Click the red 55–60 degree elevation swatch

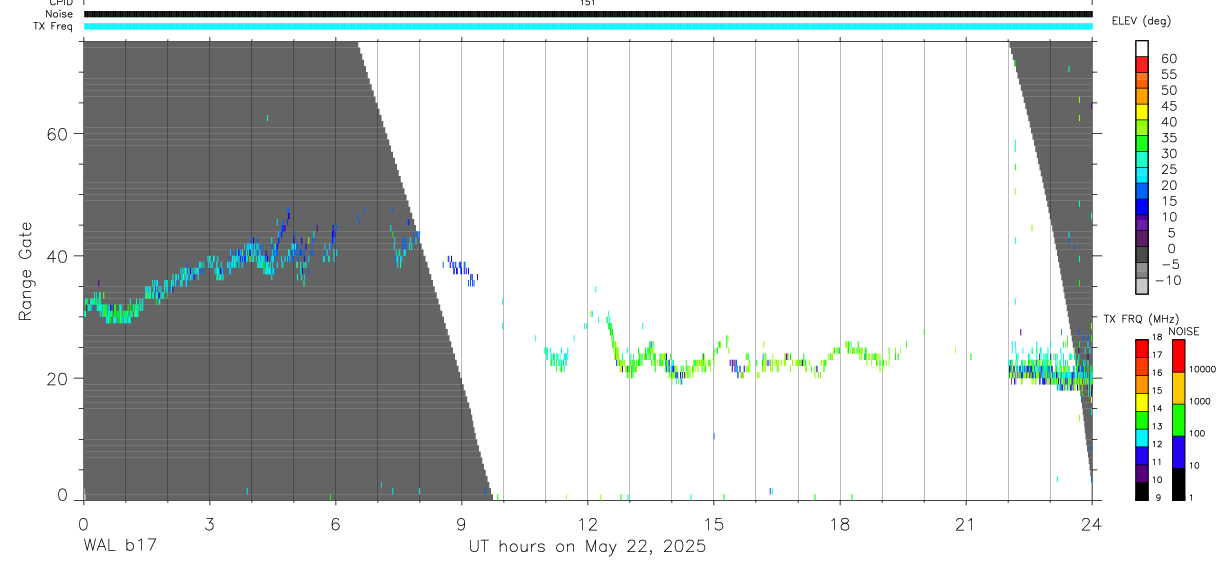tap(1142, 66)
